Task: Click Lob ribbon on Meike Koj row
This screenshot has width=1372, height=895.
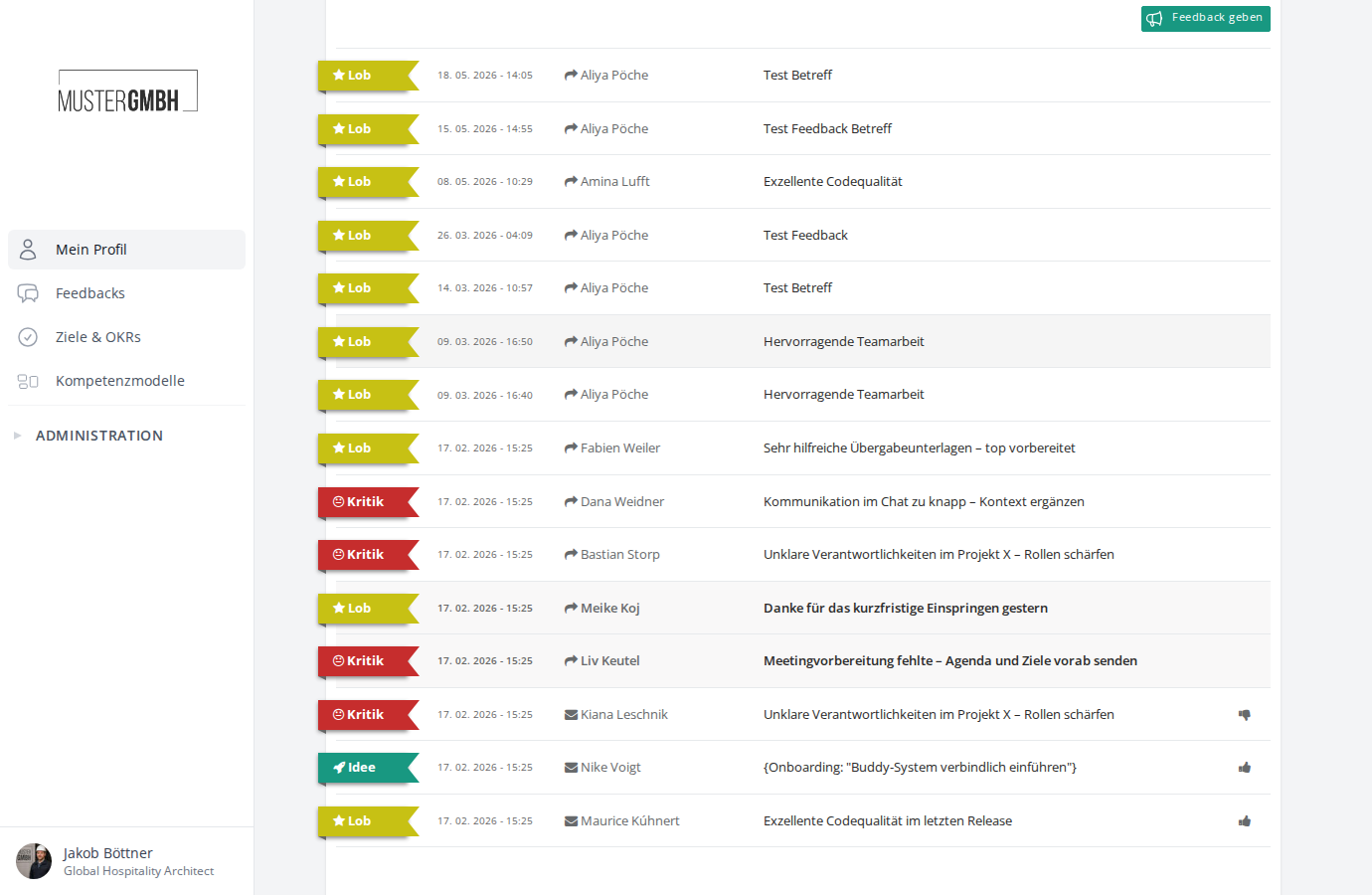Action: [x=368, y=609]
